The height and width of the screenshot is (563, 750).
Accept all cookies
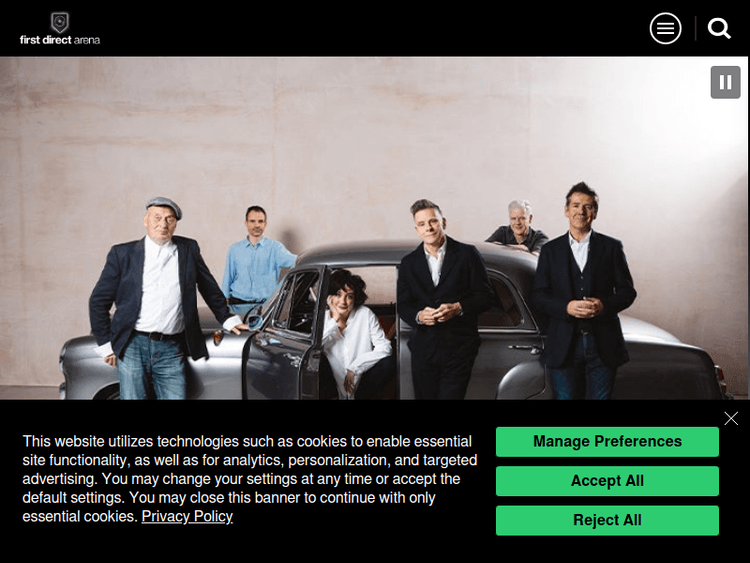click(x=607, y=481)
